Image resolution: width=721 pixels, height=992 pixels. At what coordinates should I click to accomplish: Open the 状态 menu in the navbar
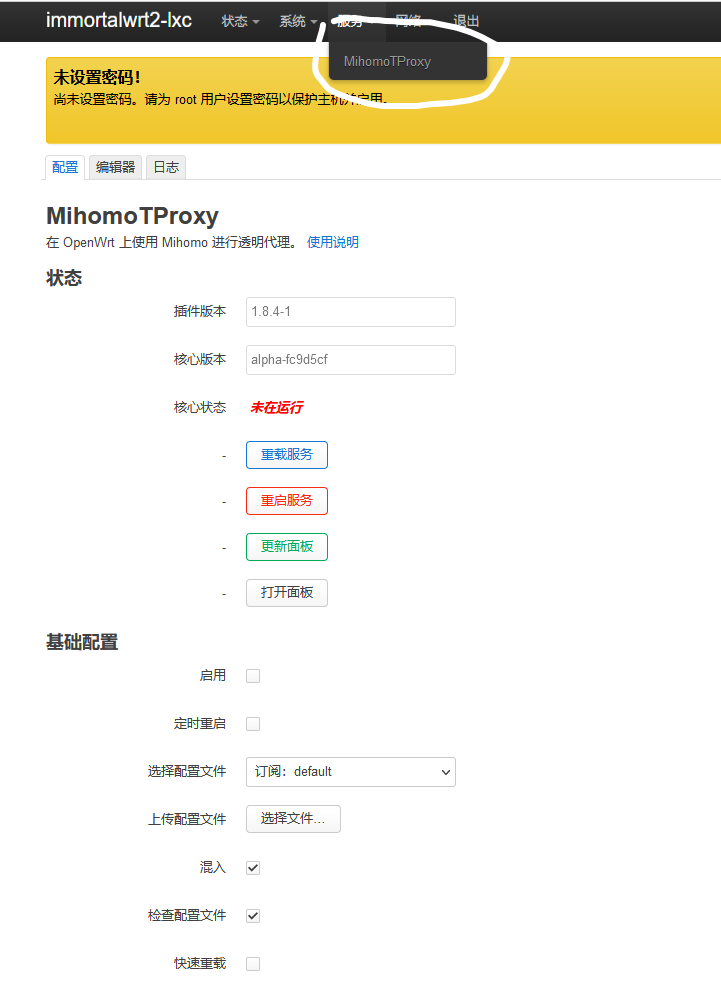coord(240,21)
